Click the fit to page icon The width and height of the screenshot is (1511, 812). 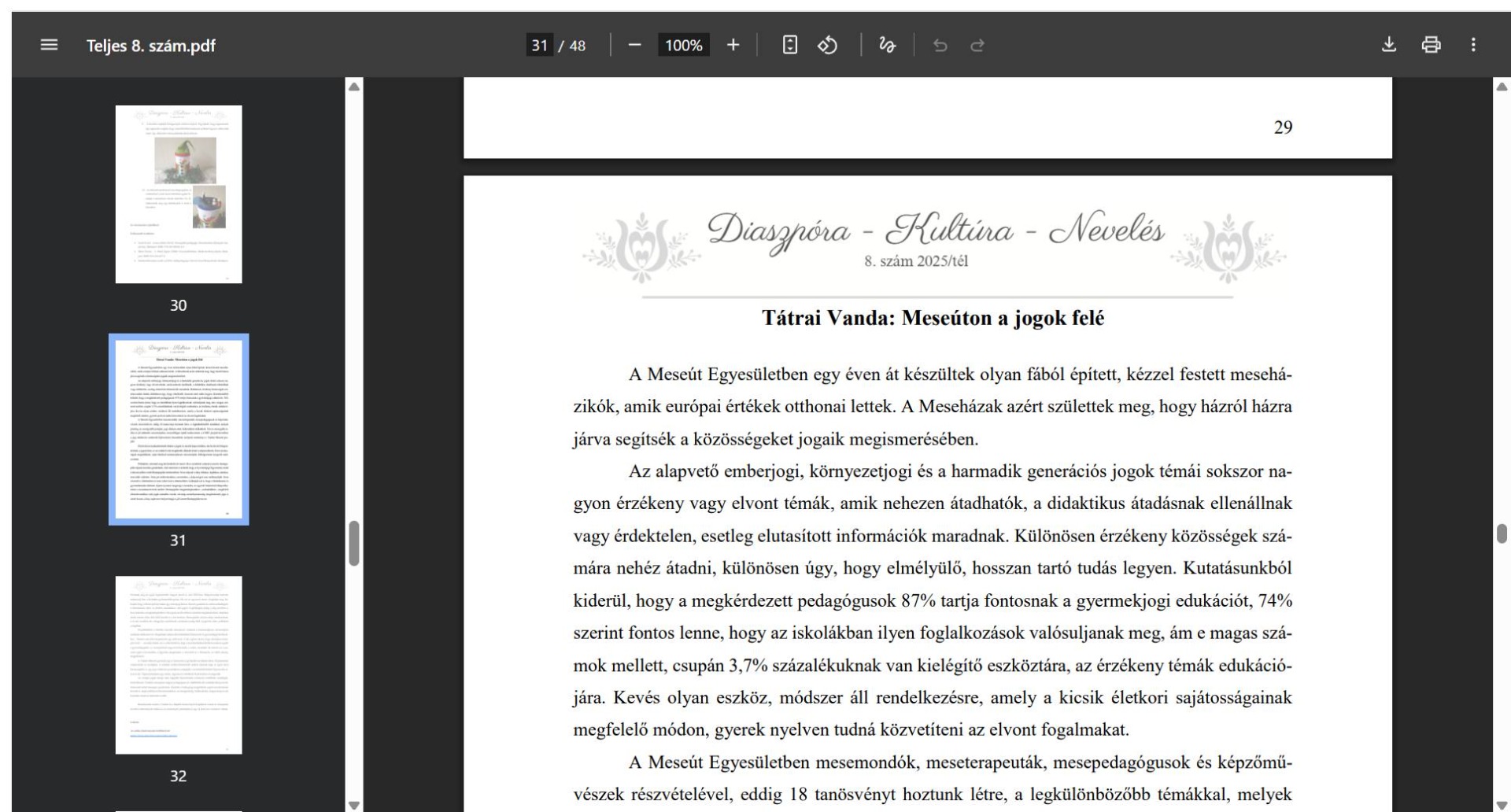coord(789,45)
